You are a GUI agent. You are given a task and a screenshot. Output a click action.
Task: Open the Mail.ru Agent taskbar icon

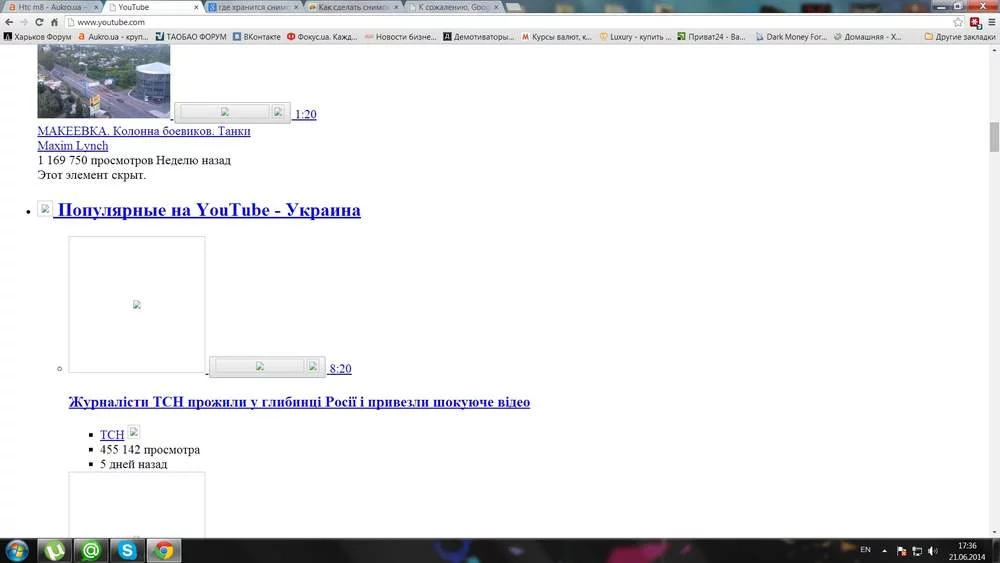click(x=91, y=550)
